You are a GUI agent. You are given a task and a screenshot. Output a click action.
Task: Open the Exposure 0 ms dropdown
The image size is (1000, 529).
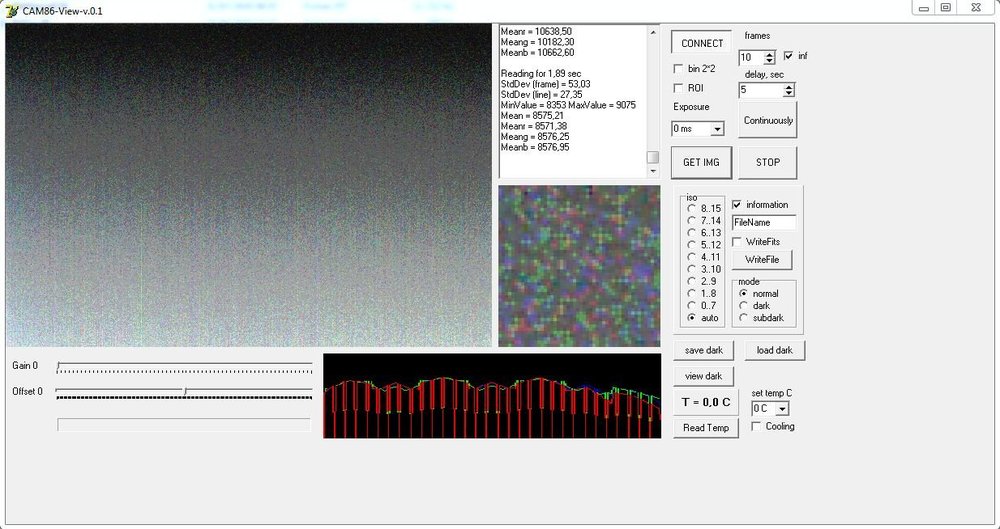717,129
